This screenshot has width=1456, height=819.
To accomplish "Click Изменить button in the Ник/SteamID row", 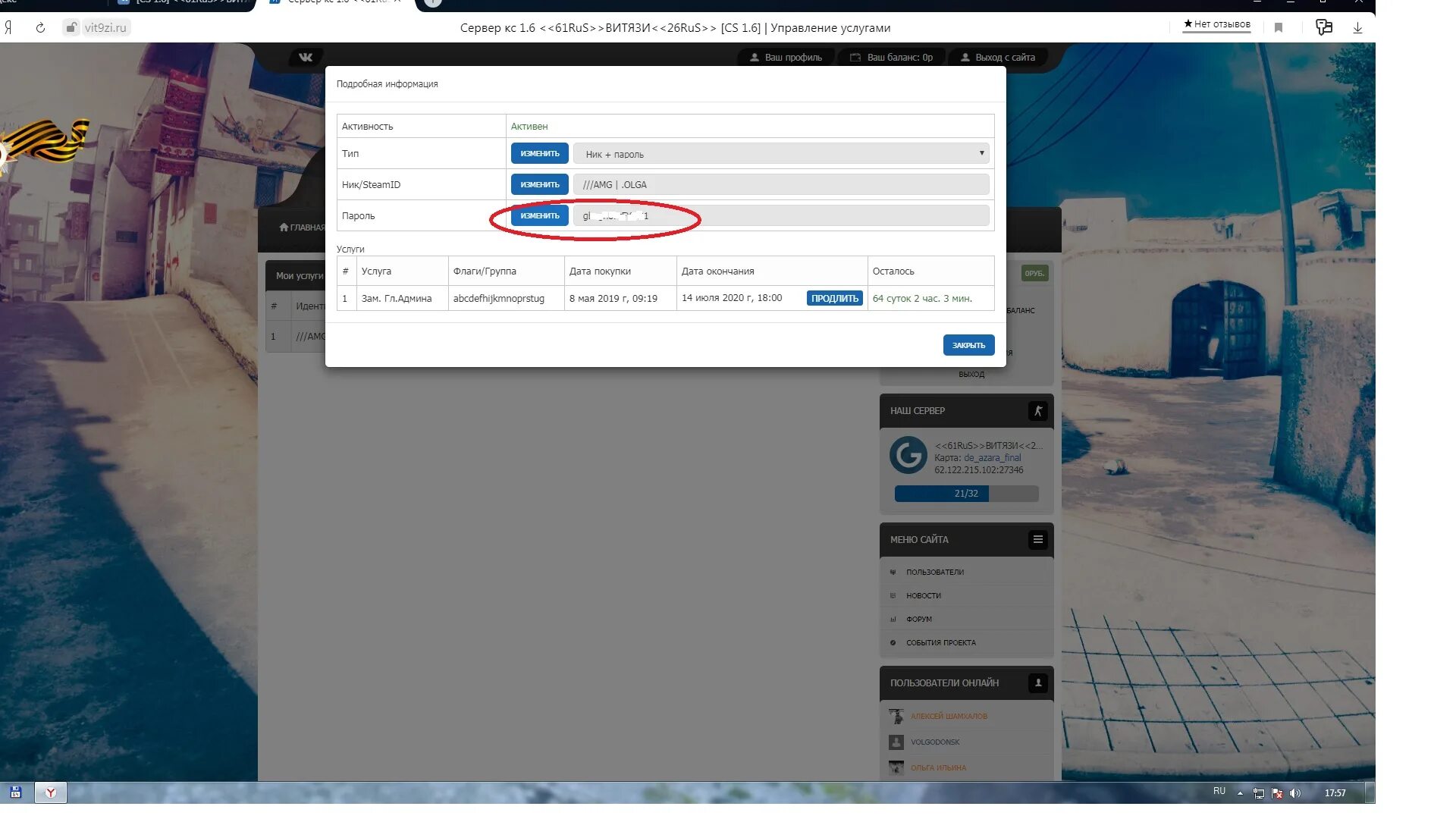I will (x=539, y=185).
